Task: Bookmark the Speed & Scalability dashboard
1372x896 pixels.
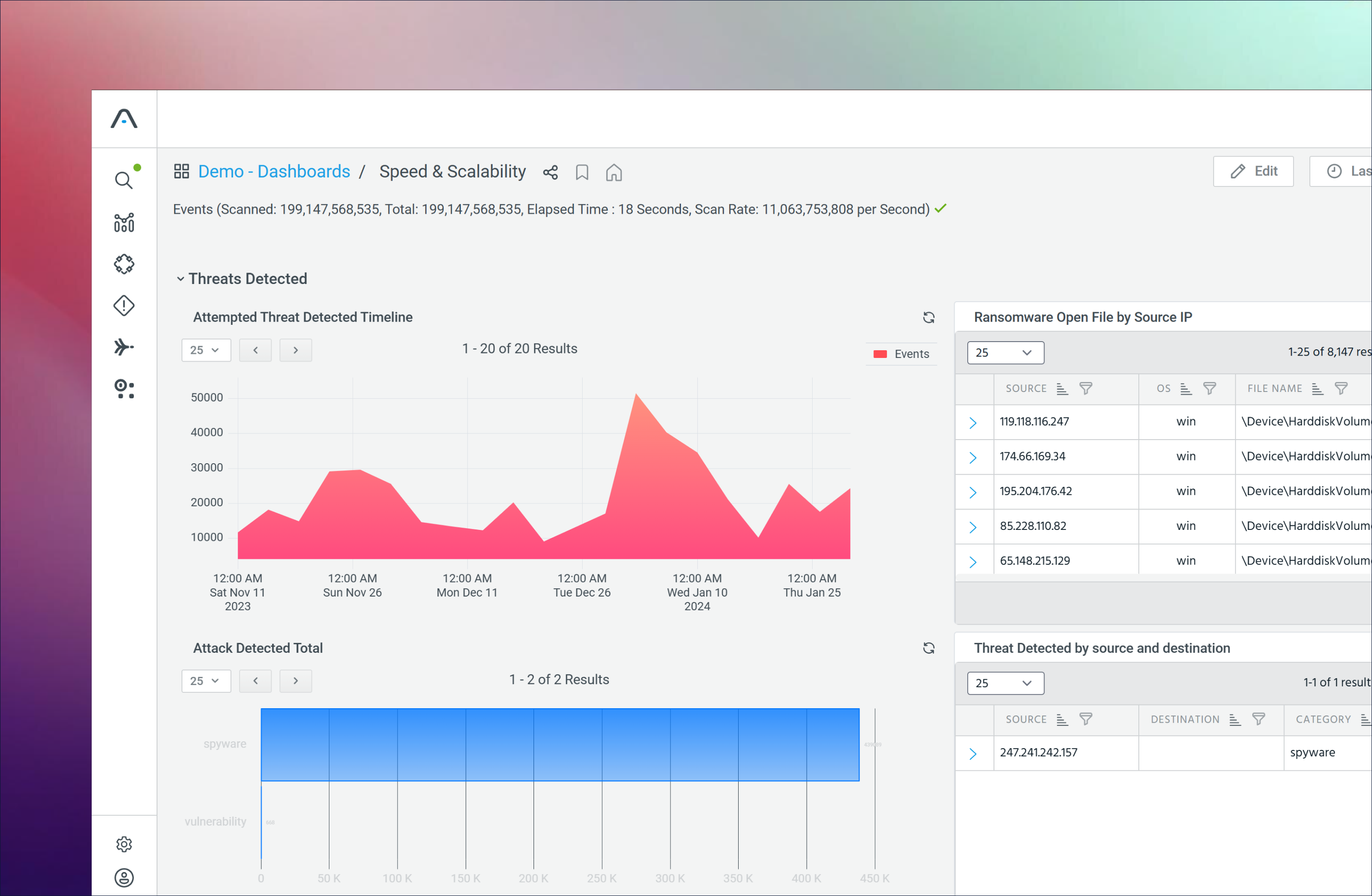Action: [582, 172]
